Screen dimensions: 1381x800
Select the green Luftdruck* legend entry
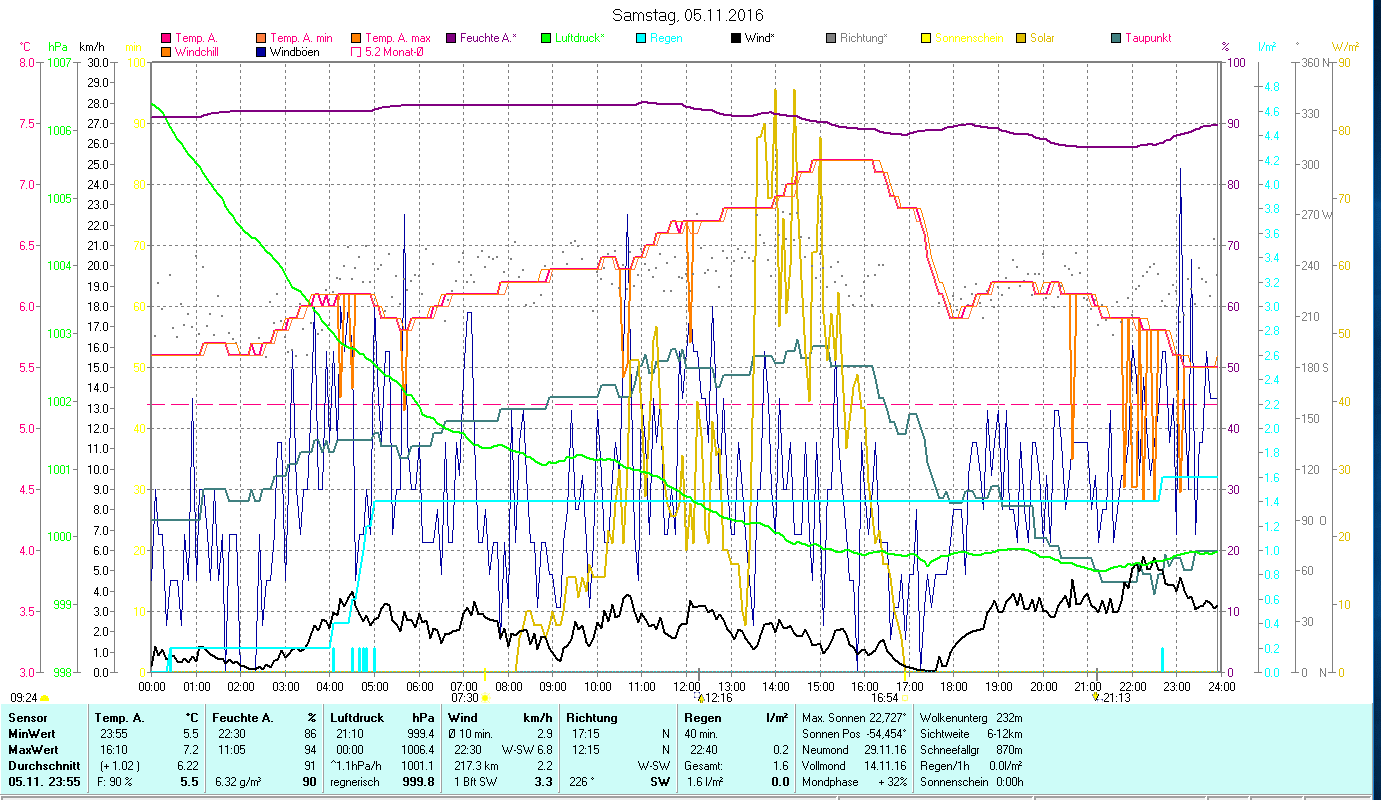tap(546, 38)
